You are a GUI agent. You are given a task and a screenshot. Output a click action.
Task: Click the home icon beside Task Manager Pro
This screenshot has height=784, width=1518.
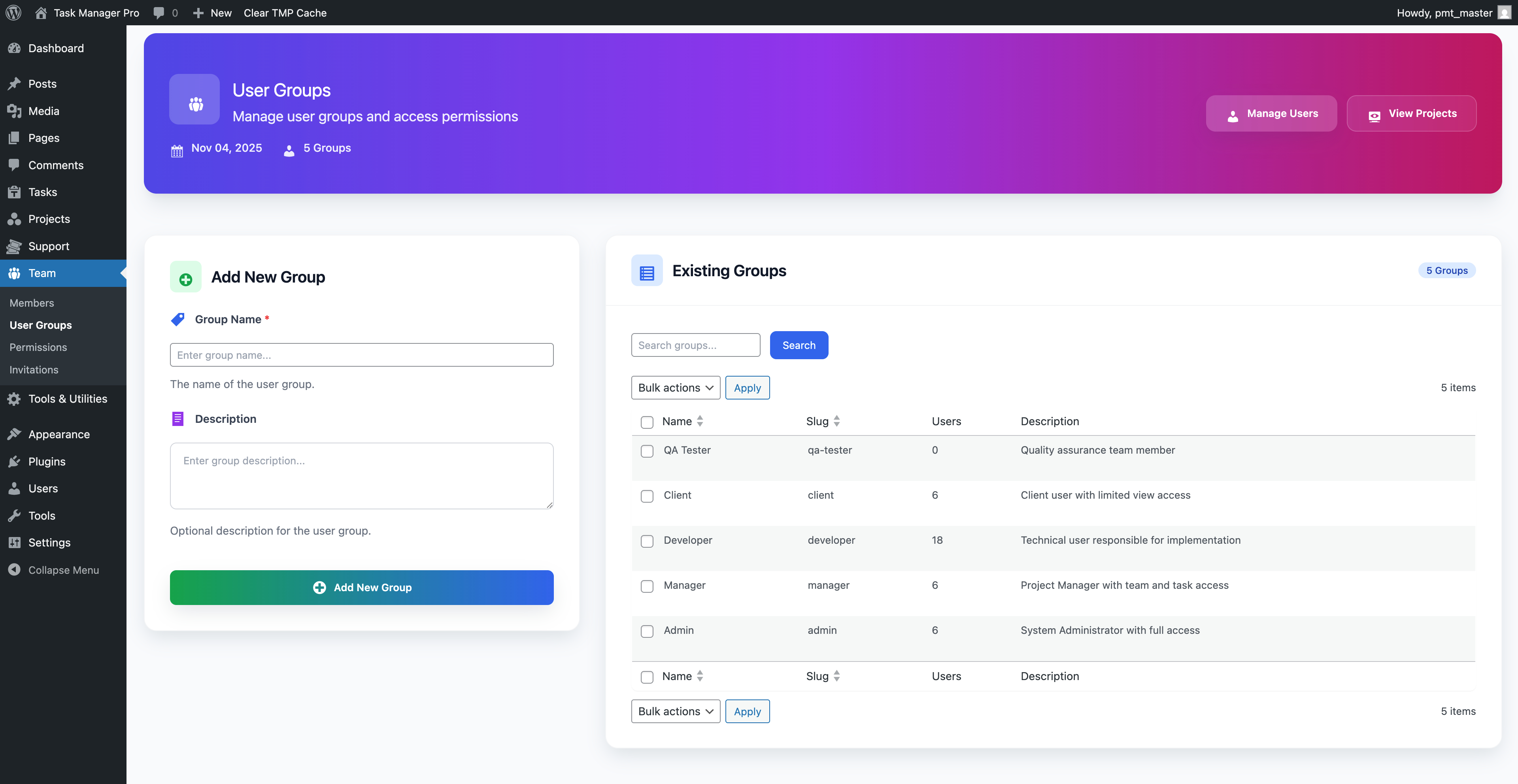point(41,12)
